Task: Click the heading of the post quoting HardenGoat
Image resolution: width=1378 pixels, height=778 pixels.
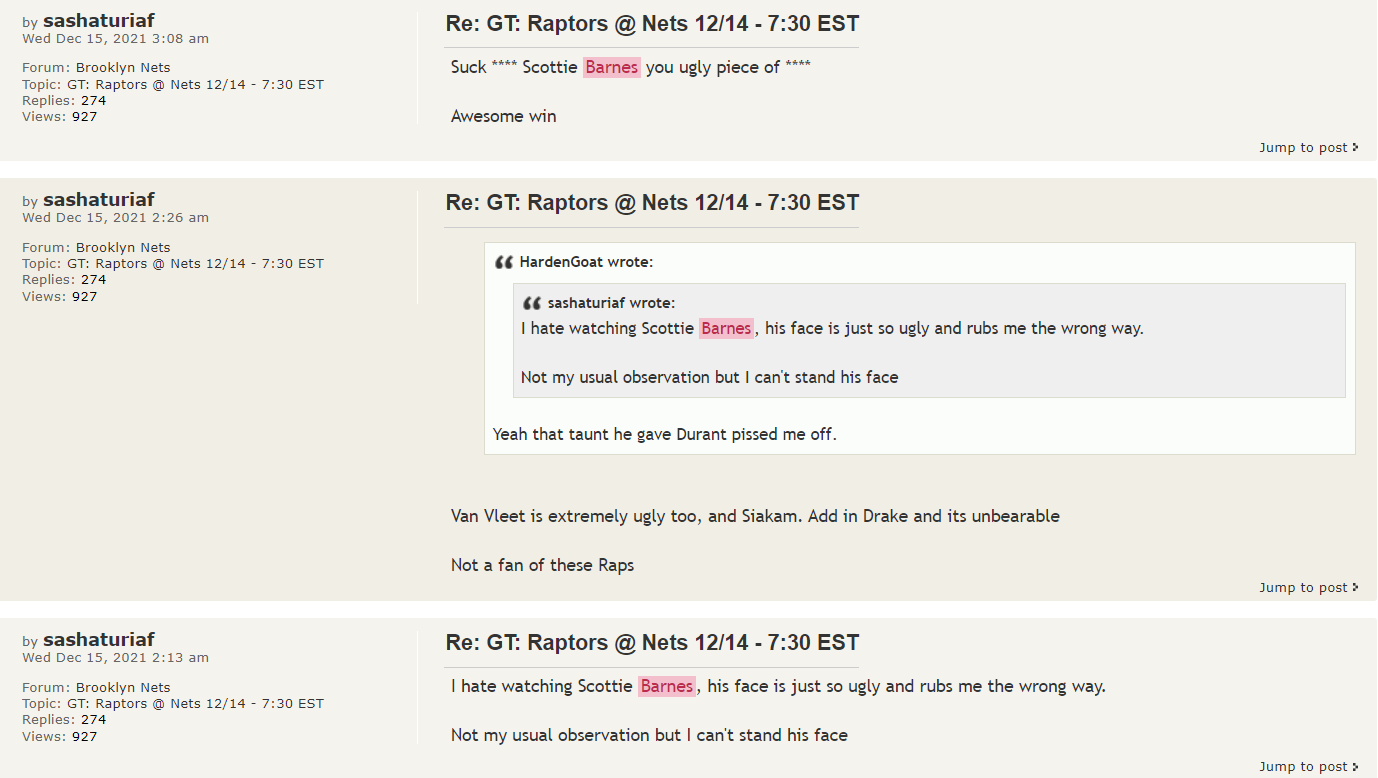Action: (651, 203)
